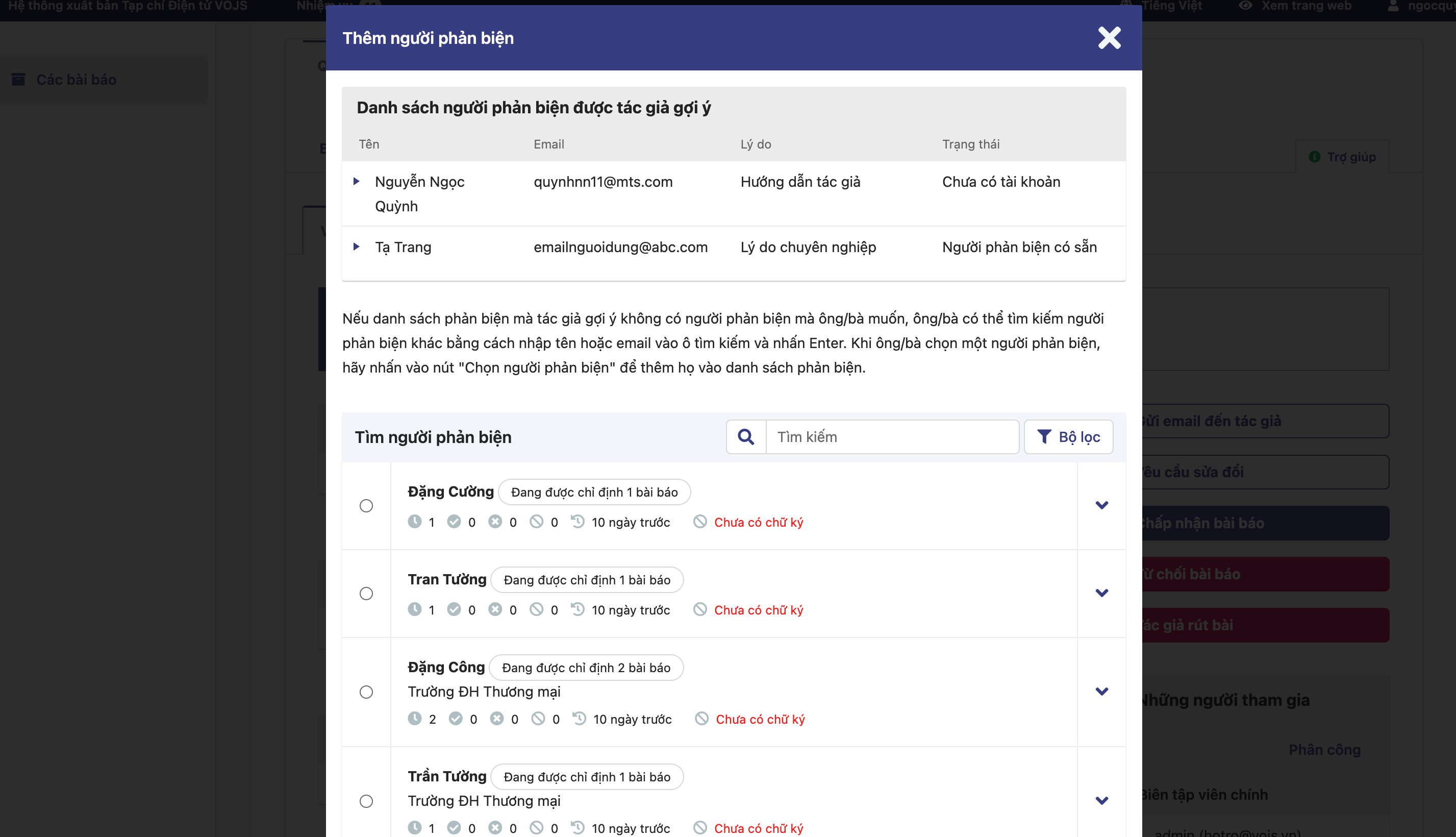Click the x-circle declined icon for Đặng Công
1456x837 pixels.
[496, 719]
